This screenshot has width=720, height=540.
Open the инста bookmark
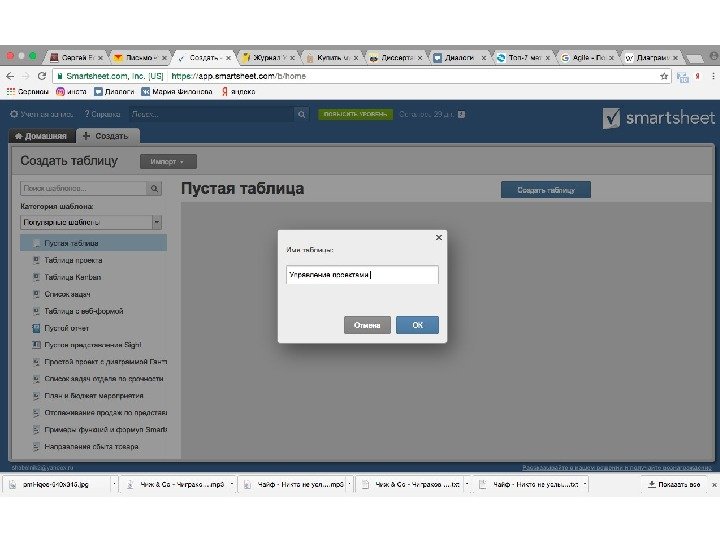(71, 92)
